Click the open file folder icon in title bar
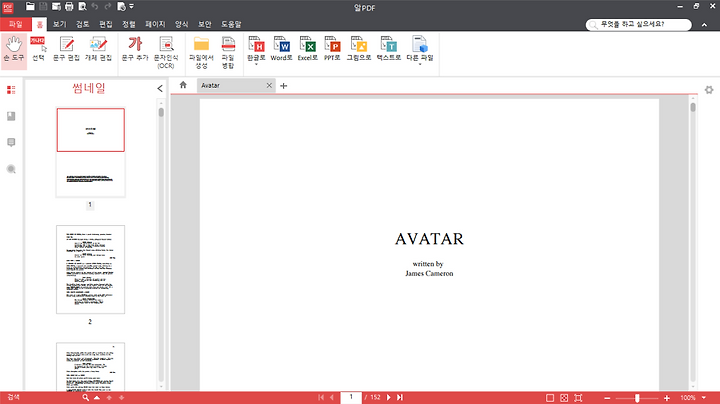 (30, 6)
